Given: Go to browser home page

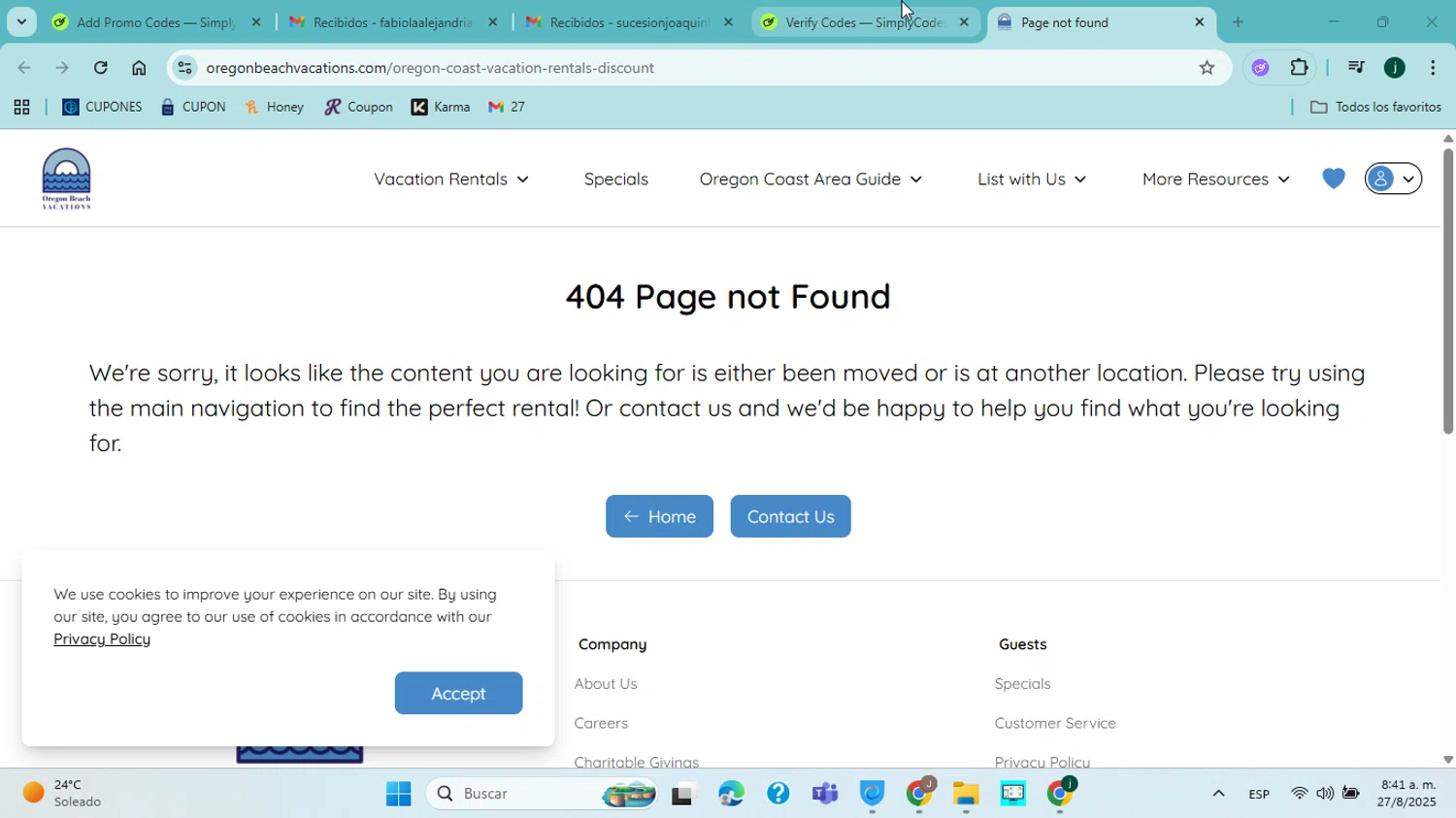Looking at the screenshot, I should 139,68.
